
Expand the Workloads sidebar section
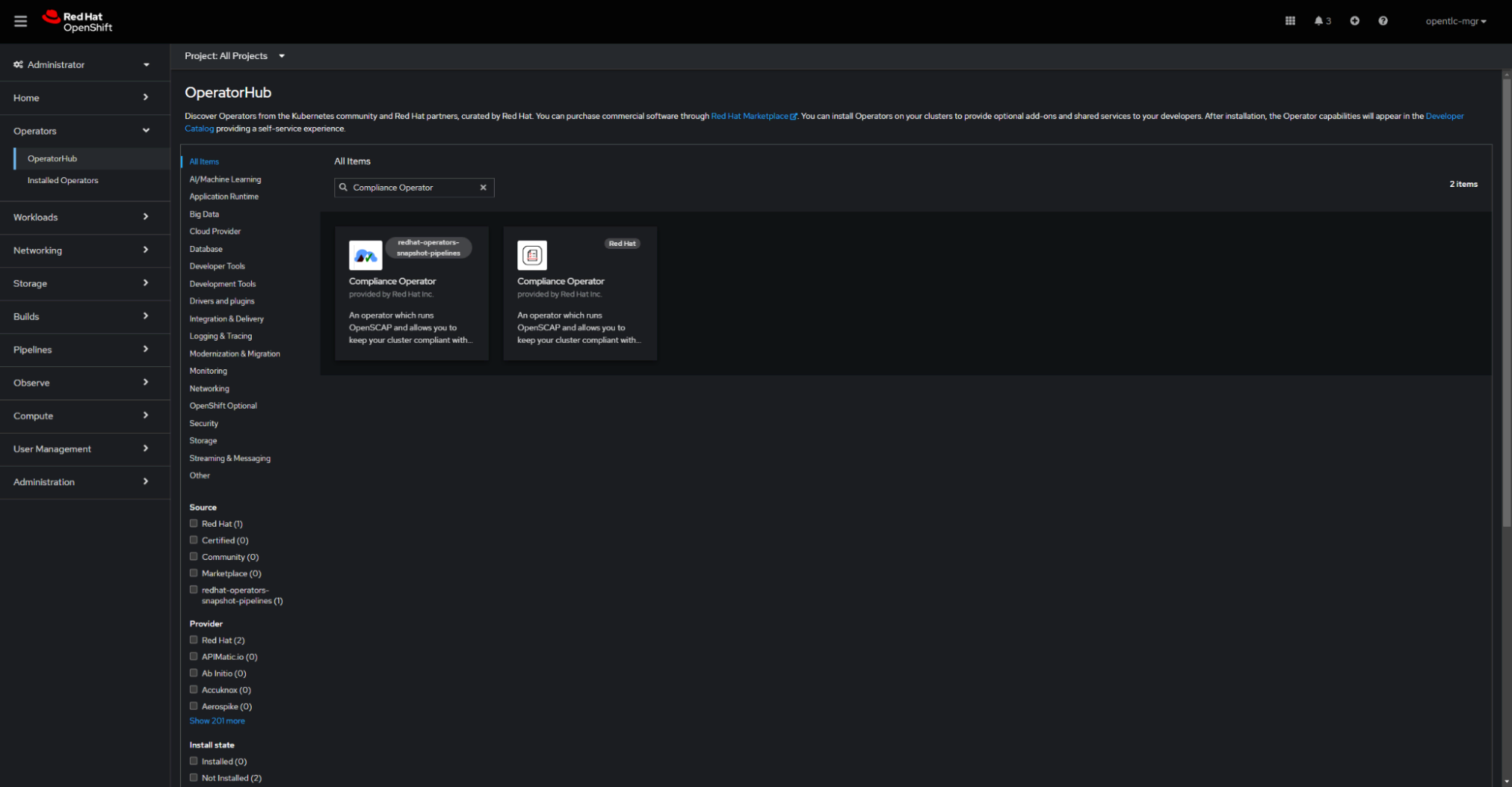pos(81,217)
